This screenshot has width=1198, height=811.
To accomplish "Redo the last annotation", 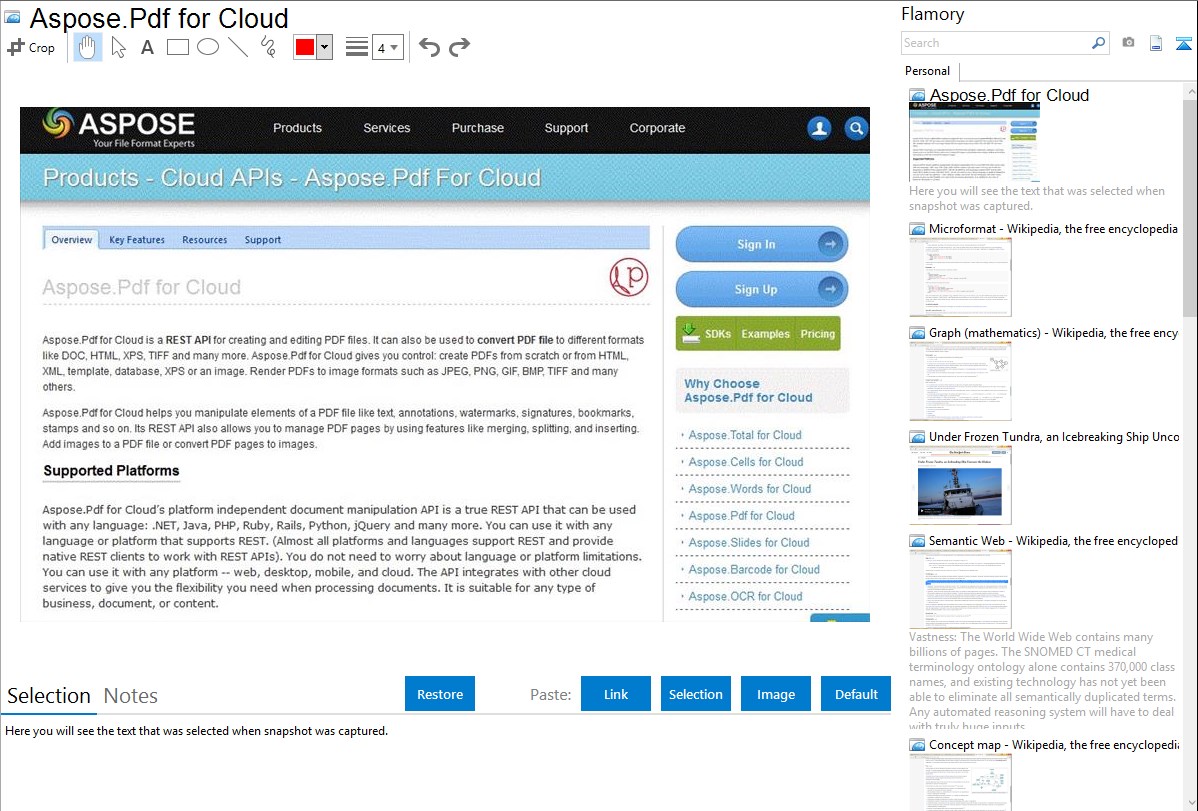I will (459, 47).
